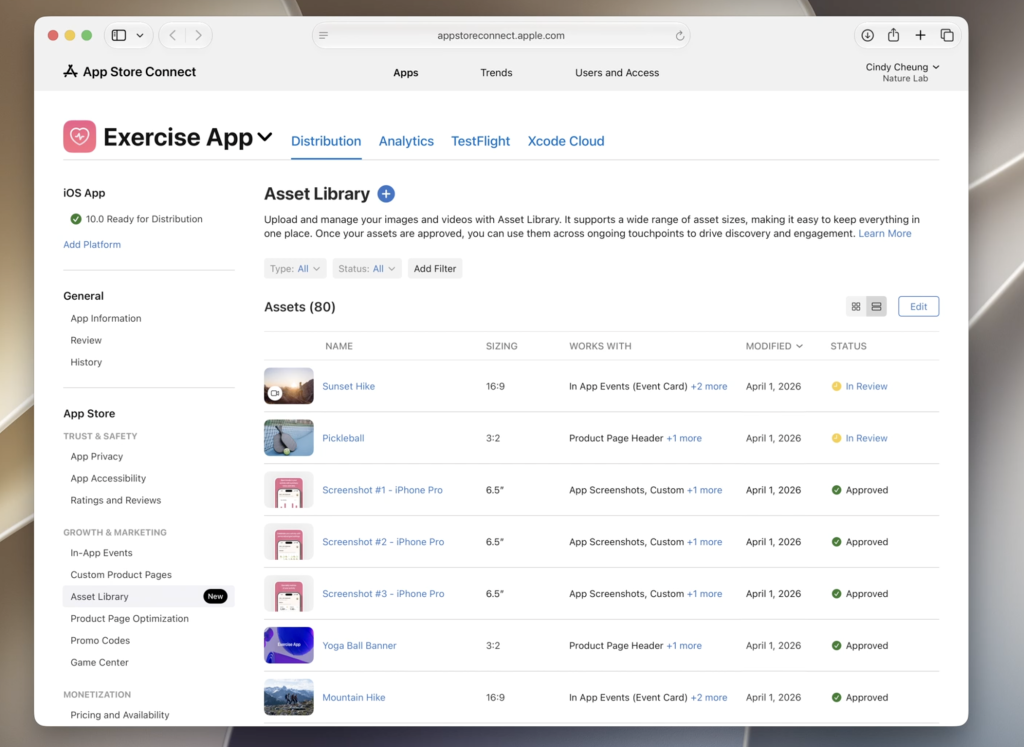Click the App Store Connect logo
Screen dimensions: 1024x747
[x=129, y=72]
